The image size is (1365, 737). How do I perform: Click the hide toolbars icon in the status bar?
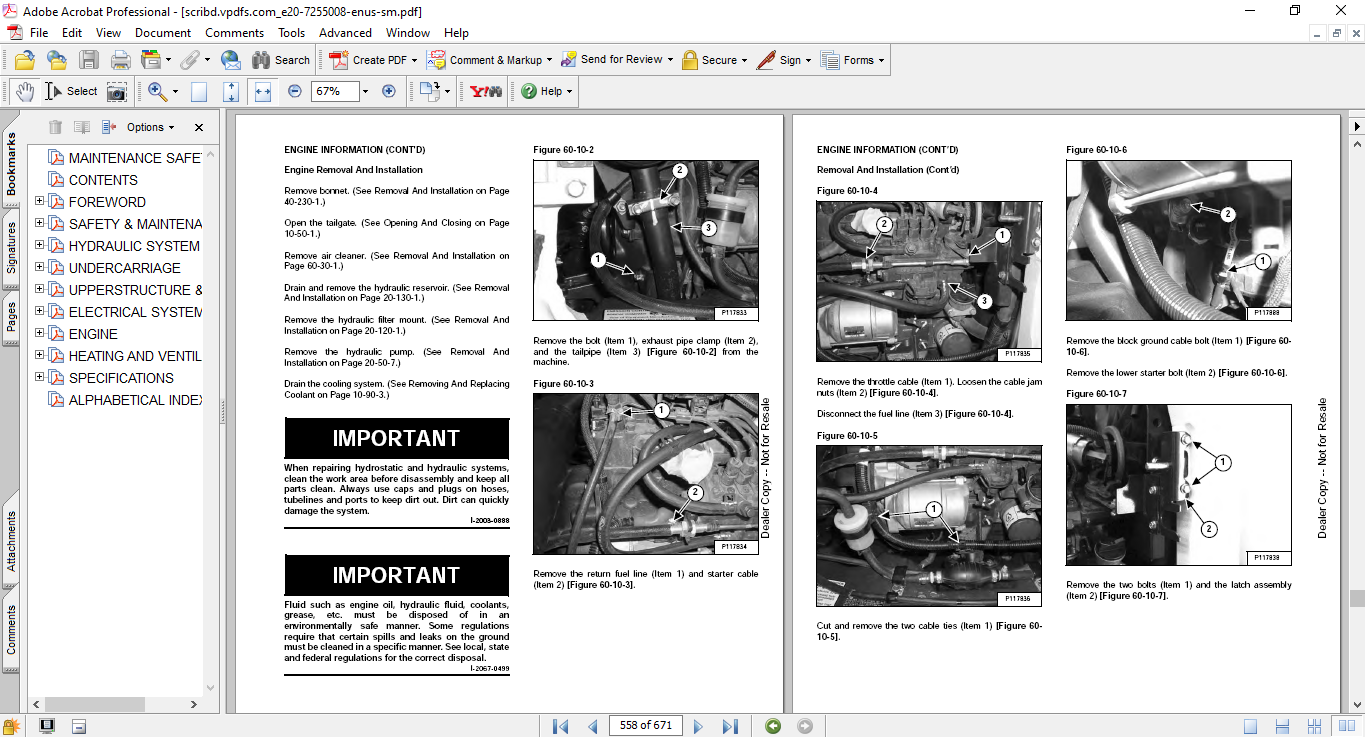pyautogui.click(x=79, y=726)
